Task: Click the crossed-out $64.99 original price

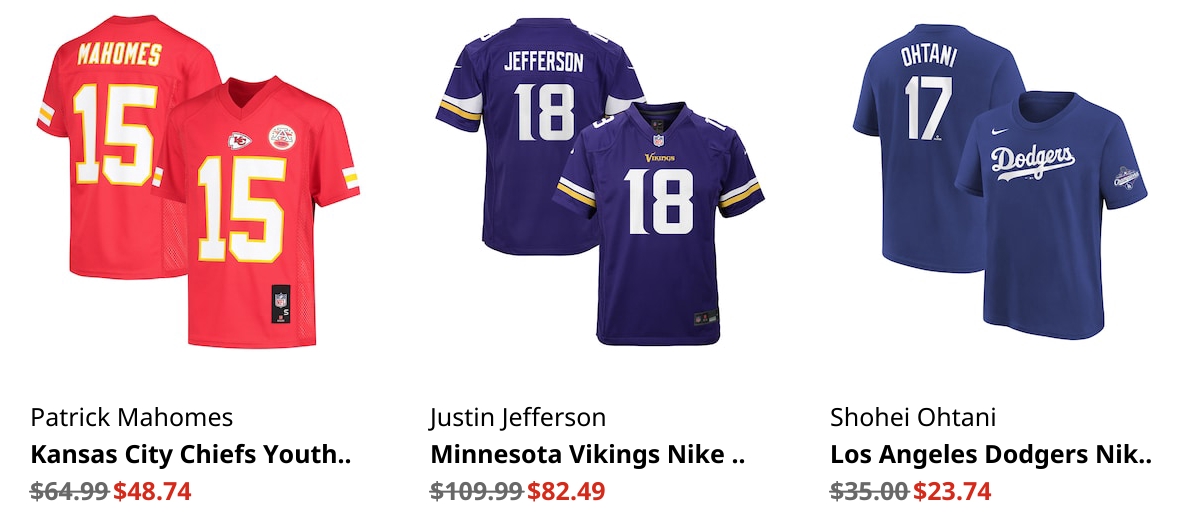Action: [70, 491]
